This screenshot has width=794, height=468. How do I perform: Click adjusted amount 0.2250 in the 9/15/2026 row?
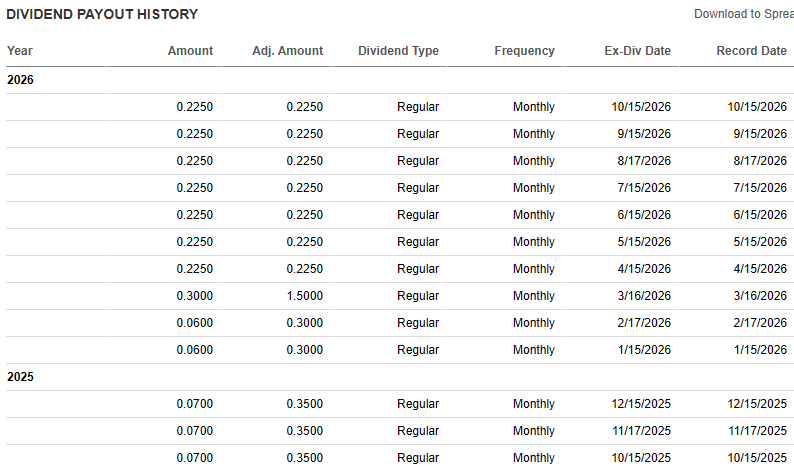tap(305, 134)
